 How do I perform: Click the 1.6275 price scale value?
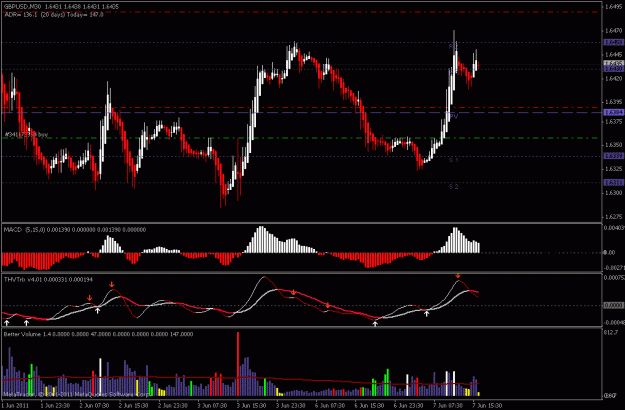[x=613, y=217]
